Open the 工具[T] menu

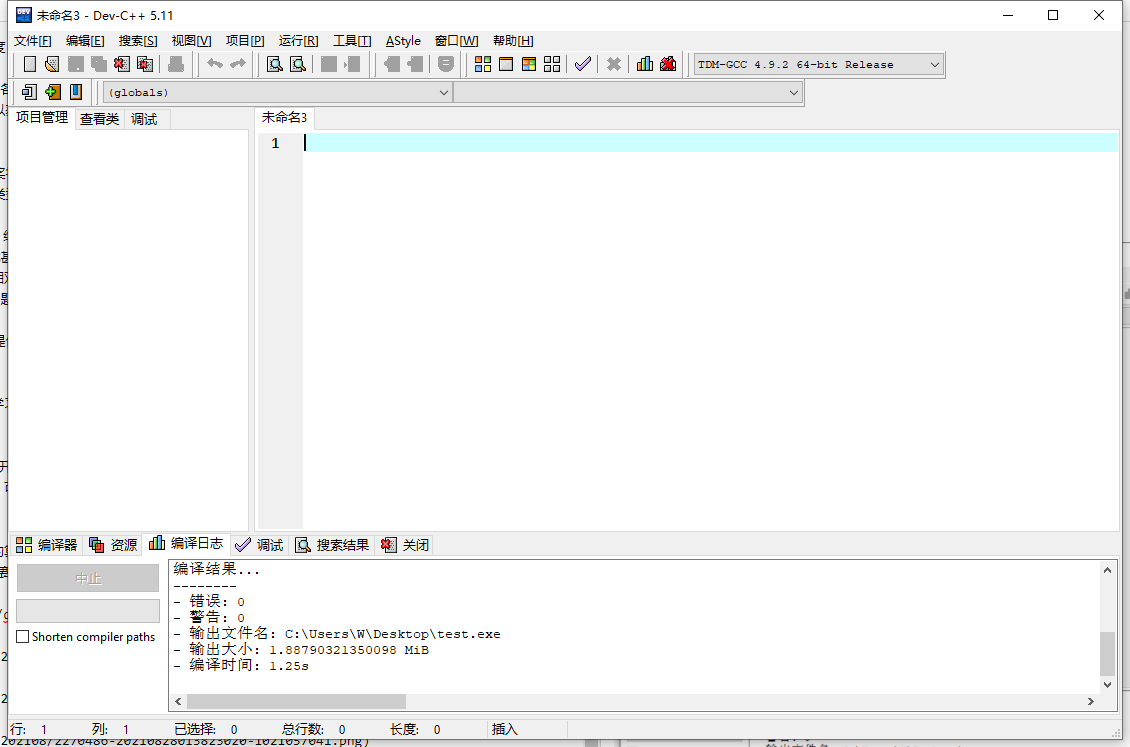[352, 41]
